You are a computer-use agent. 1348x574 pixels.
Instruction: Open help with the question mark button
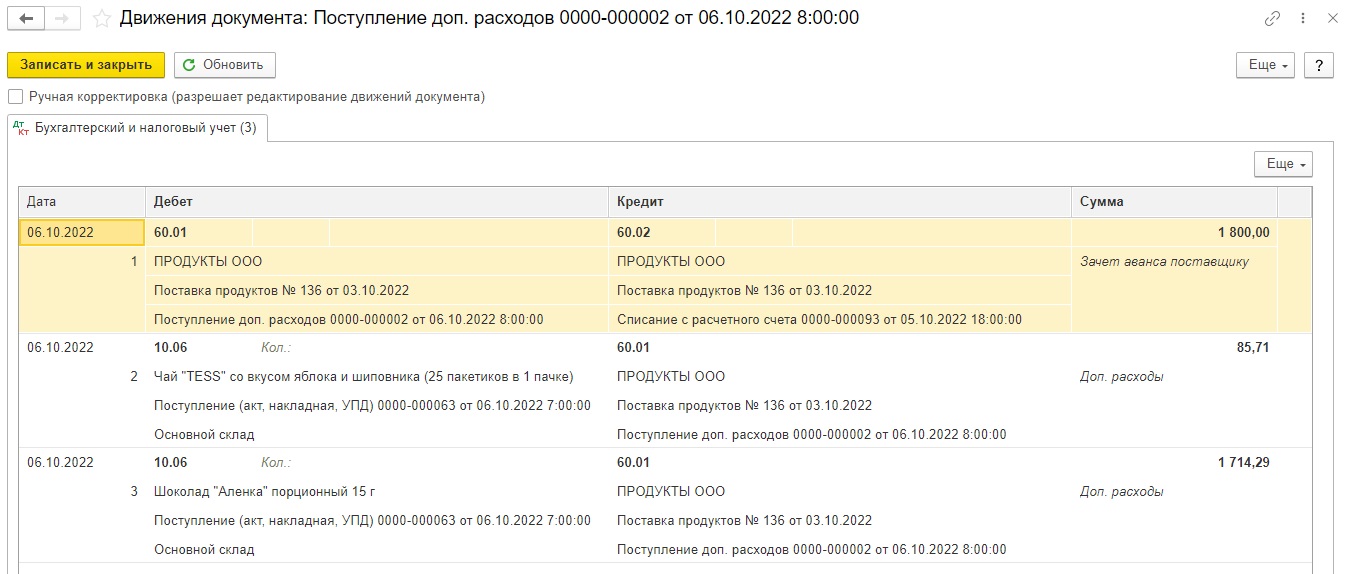1319,65
